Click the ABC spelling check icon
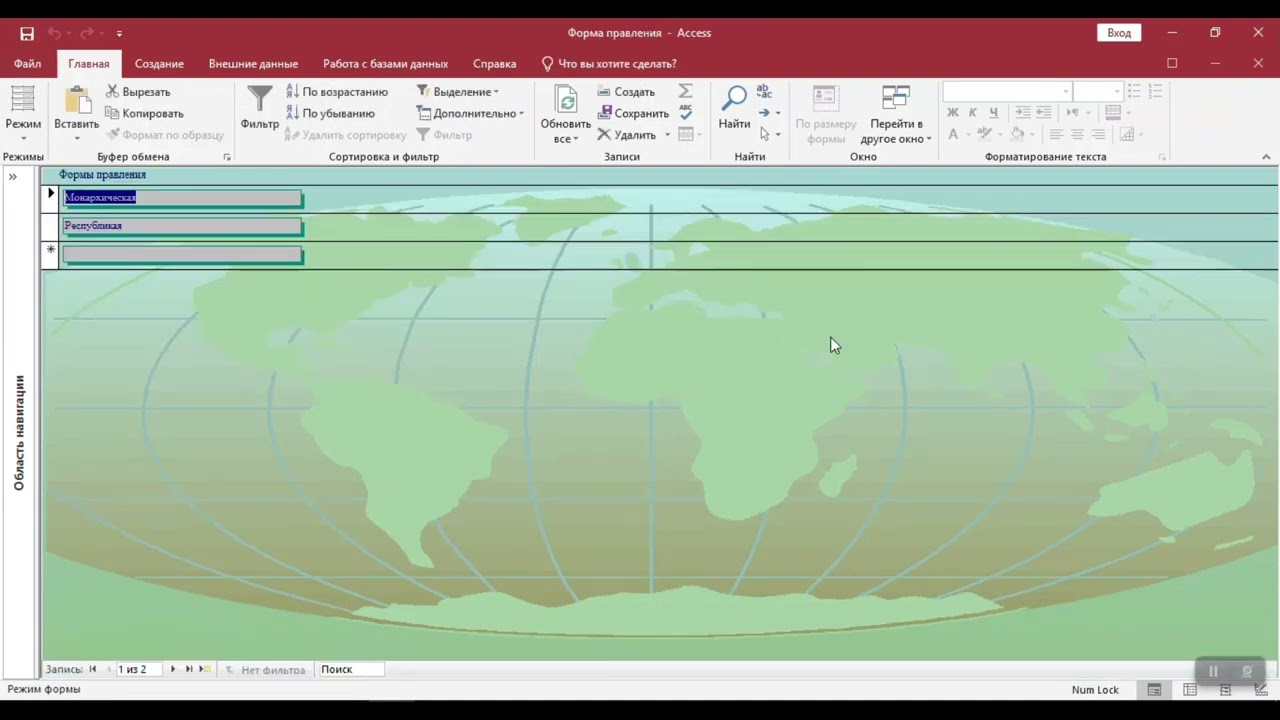The image size is (1280, 720). click(685, 112)
